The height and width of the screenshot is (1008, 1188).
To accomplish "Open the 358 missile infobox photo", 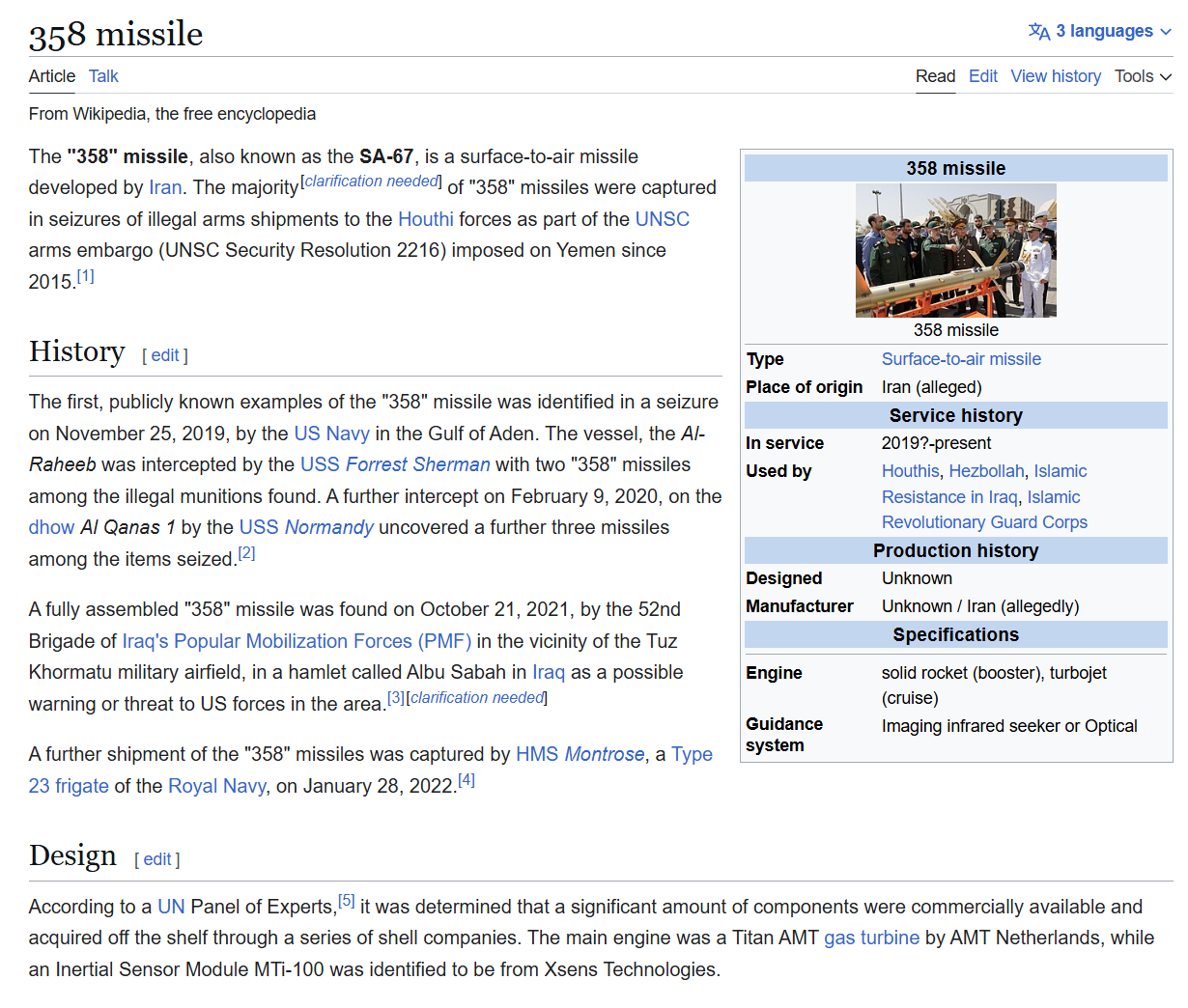I will [956, 250].
